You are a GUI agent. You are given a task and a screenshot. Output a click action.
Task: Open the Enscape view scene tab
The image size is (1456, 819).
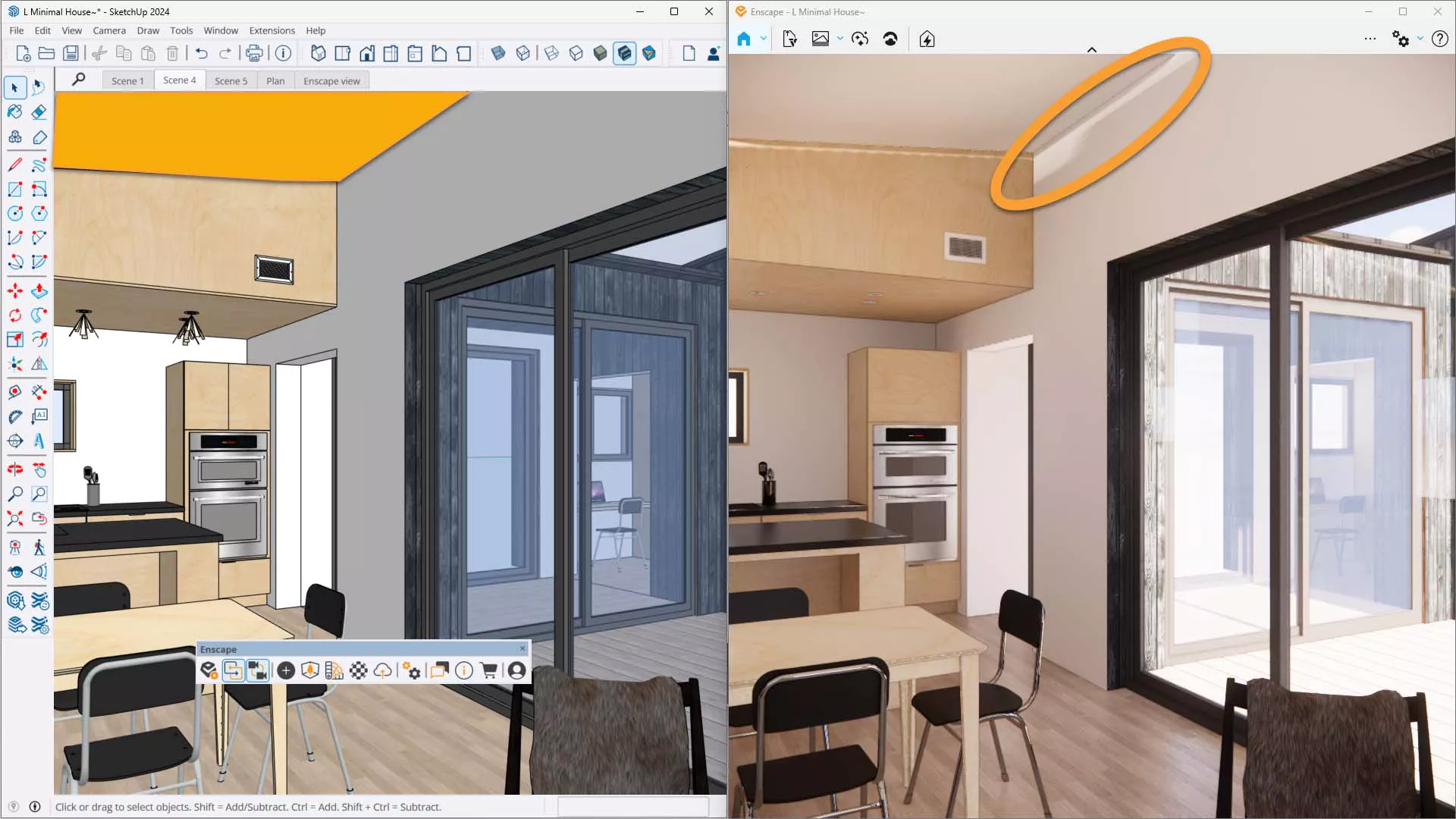tap(331, 80)
